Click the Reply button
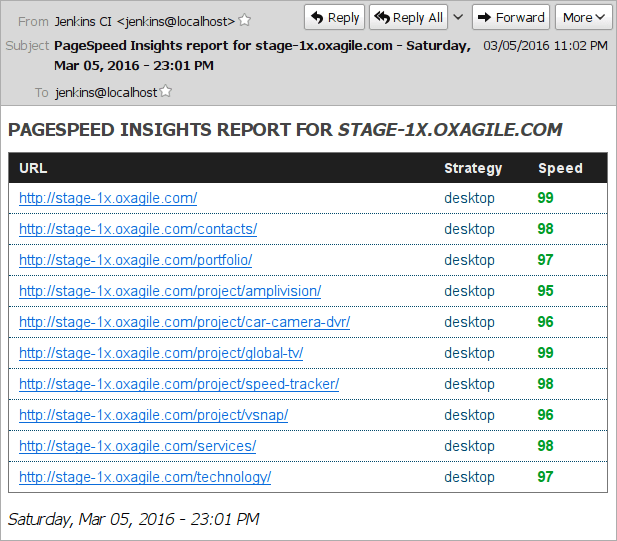The width and height of the screenshot is (617, 541). [334, 17]
